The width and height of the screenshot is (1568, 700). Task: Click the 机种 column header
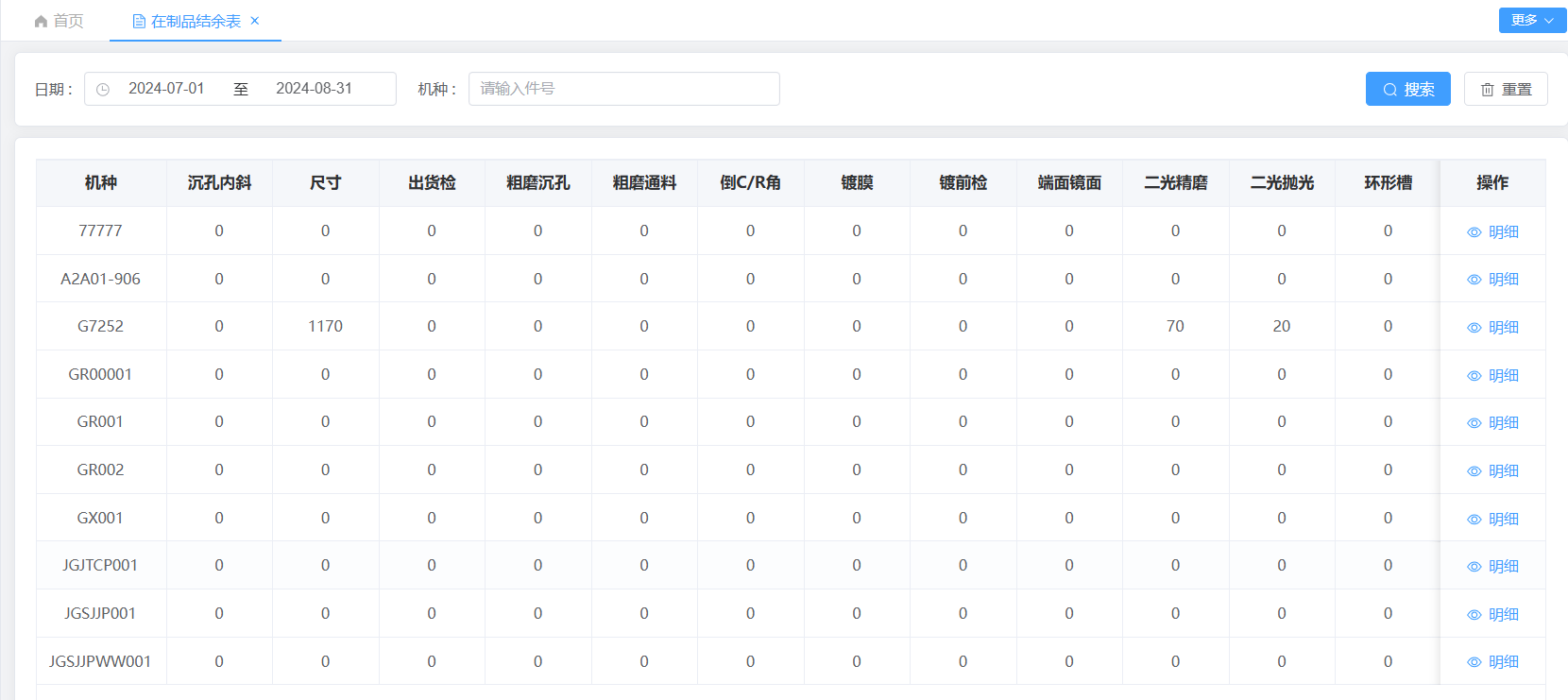[x=101, y=182]
